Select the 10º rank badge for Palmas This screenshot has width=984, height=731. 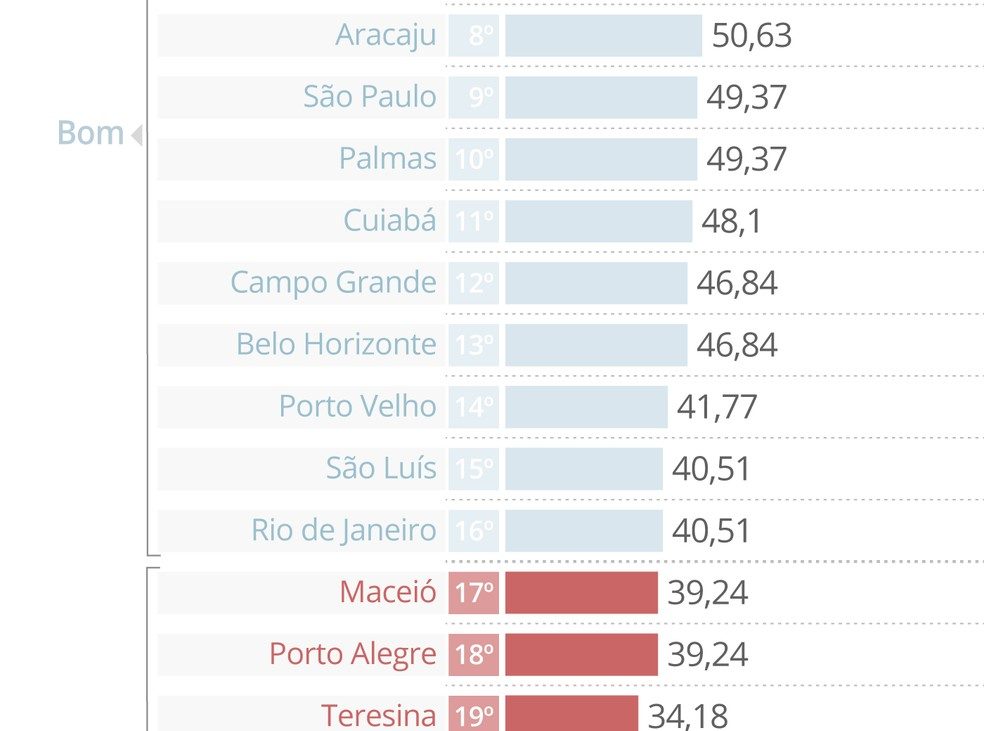pos(474,159)
